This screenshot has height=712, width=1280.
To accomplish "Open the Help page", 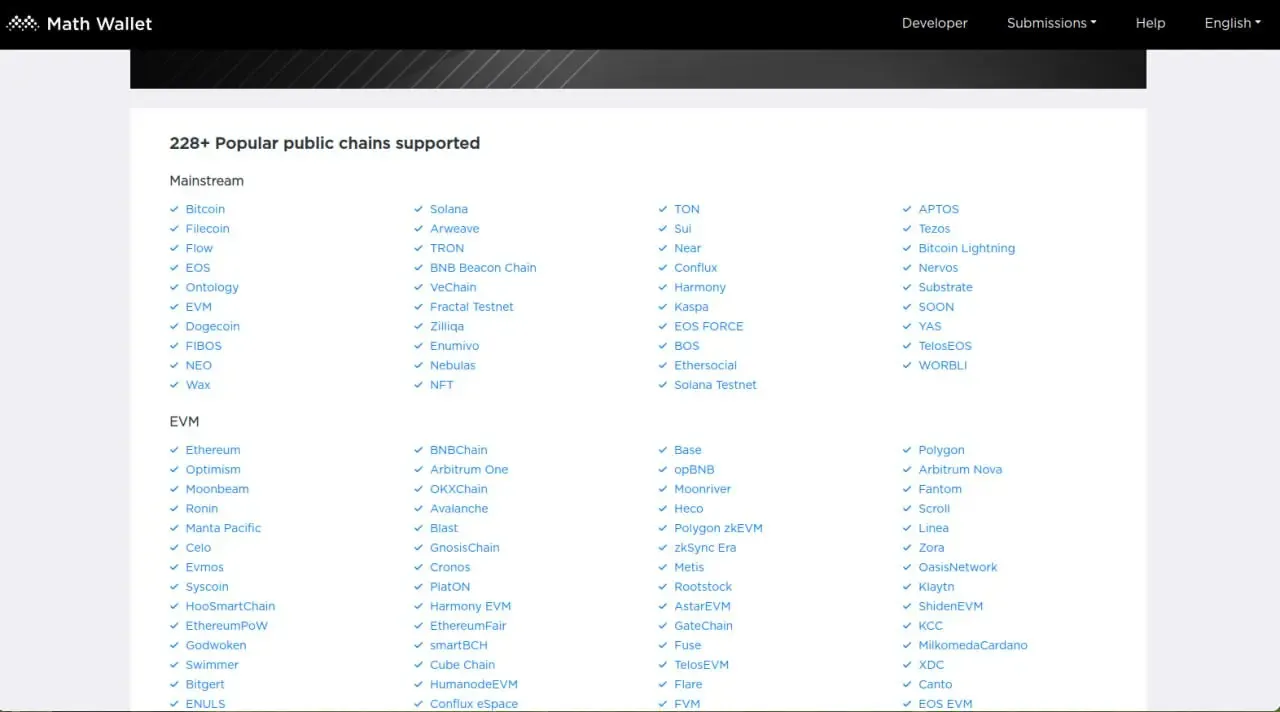I will click(1150, 23).
